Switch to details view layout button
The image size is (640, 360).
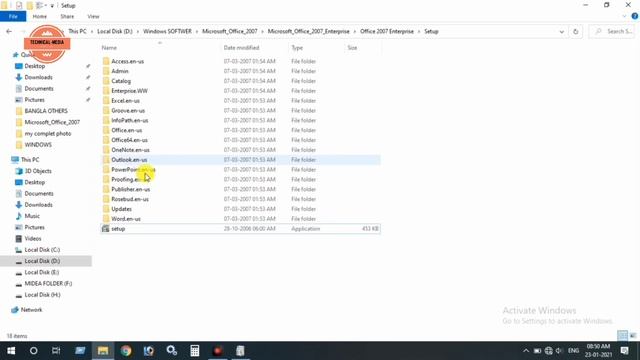coord(622,336)
